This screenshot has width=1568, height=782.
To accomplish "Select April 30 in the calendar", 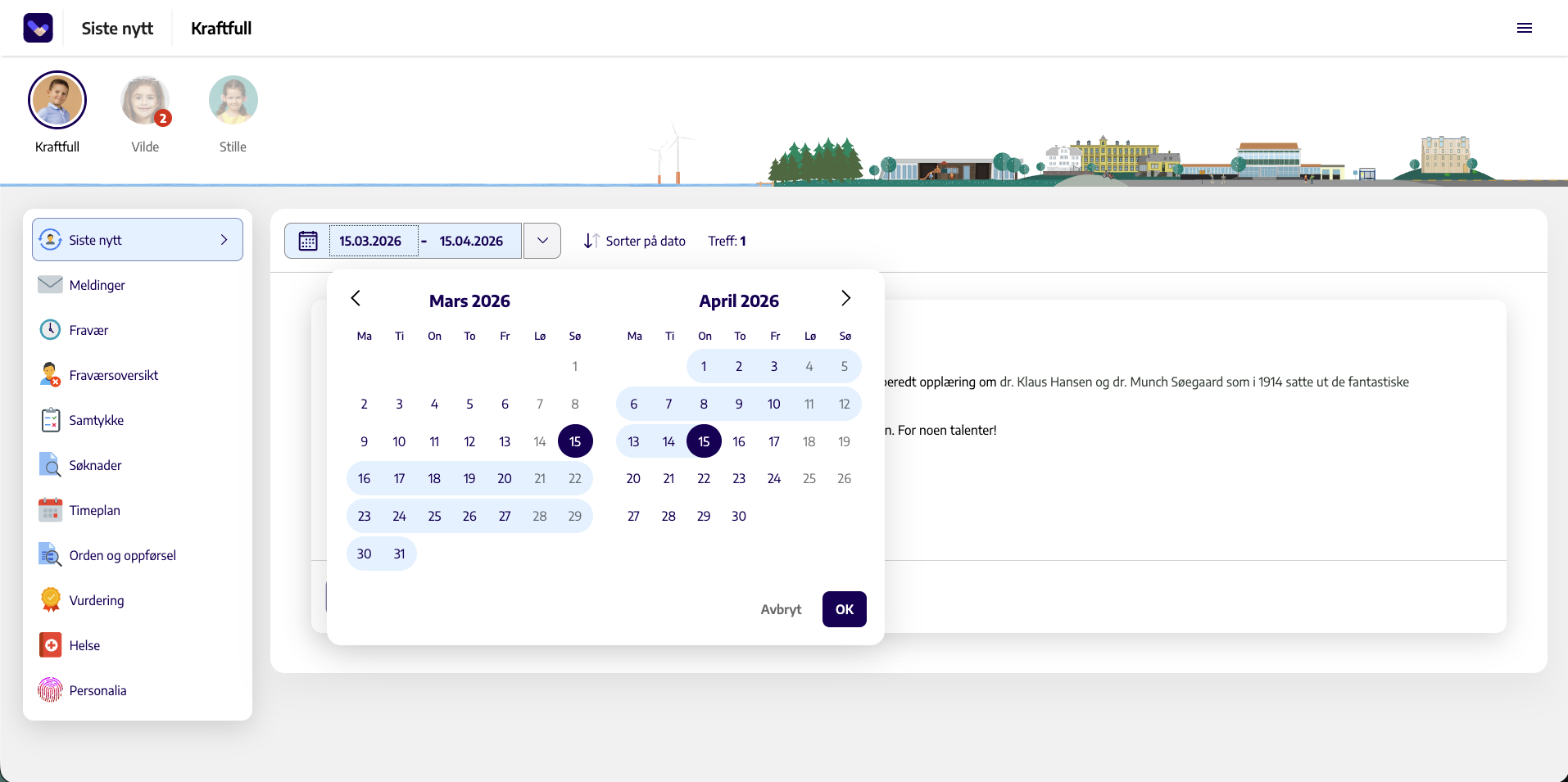I will [x=739, y=516].
